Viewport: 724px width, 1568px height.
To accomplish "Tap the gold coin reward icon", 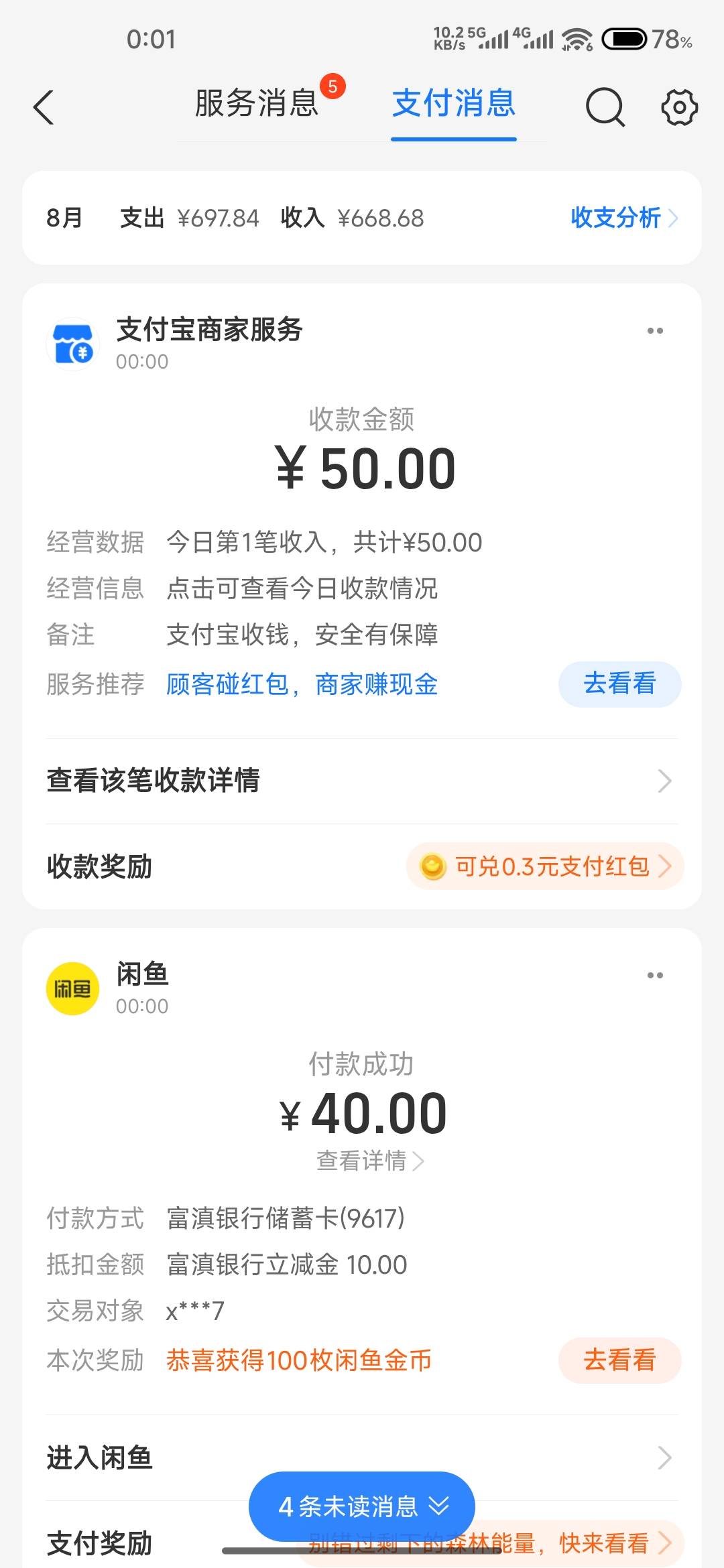I will (432, 866).
